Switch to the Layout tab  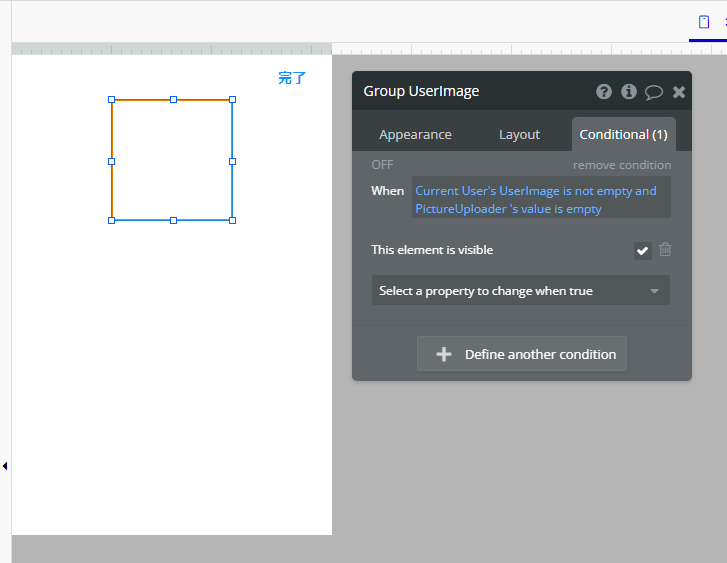click(x=519, y=134)
